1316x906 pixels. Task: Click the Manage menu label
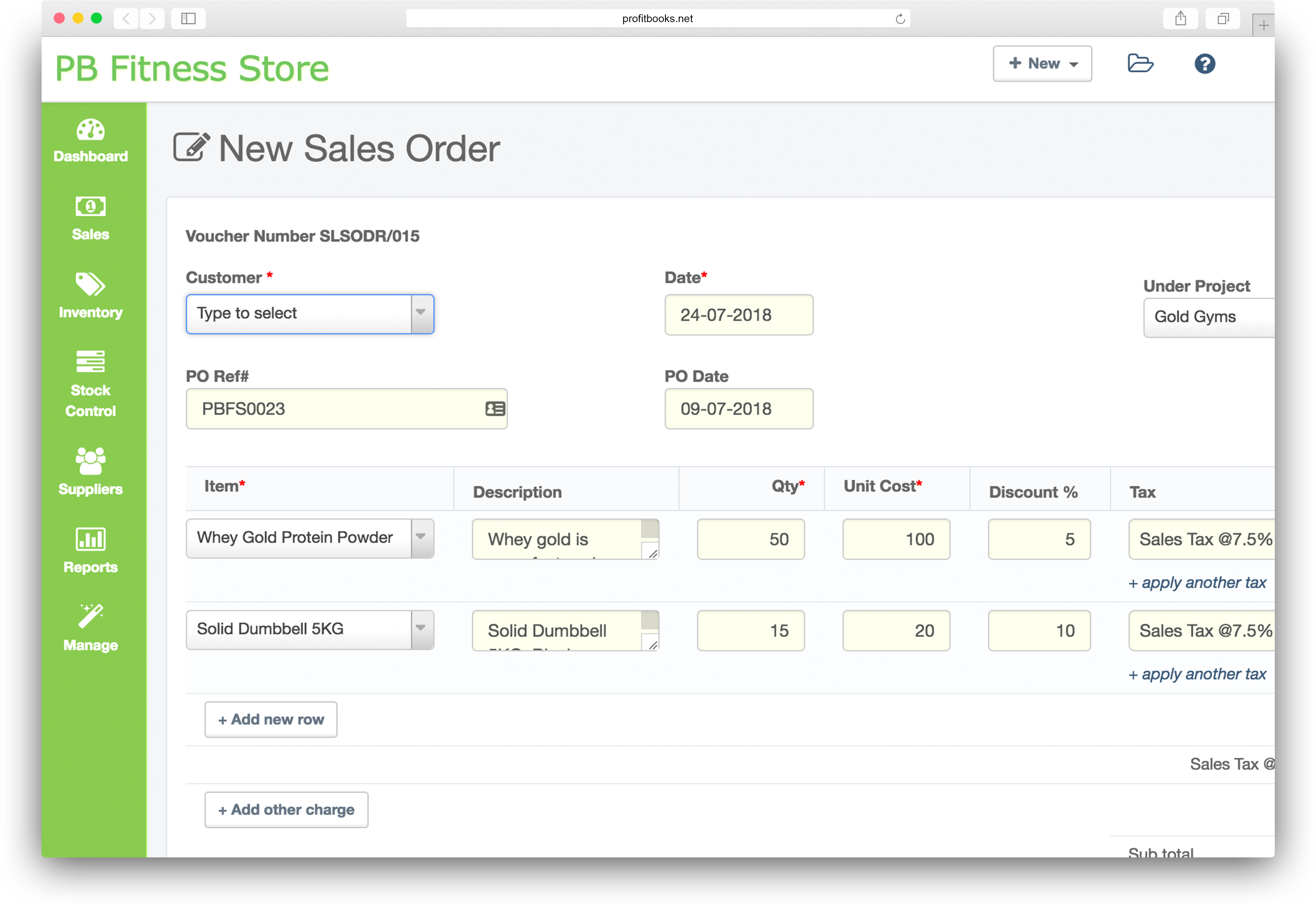90,645
